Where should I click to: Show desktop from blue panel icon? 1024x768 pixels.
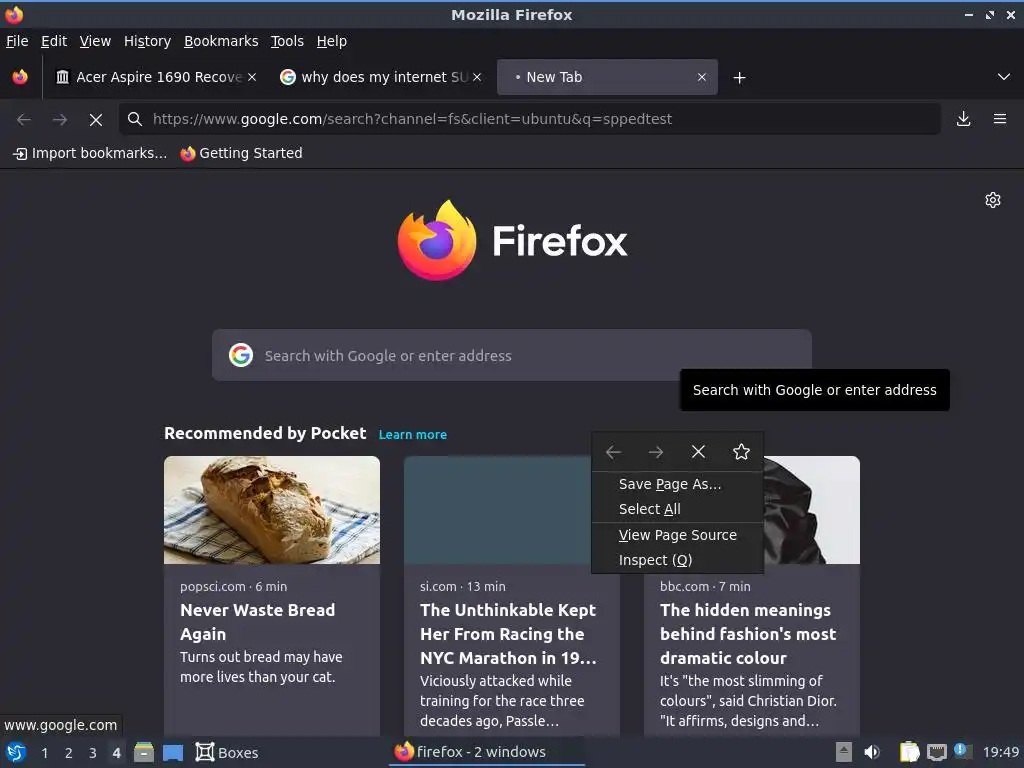173,752
